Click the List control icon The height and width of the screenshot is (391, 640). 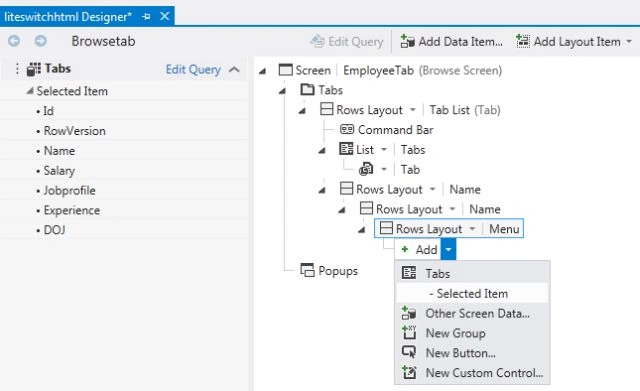pos(346,149)
